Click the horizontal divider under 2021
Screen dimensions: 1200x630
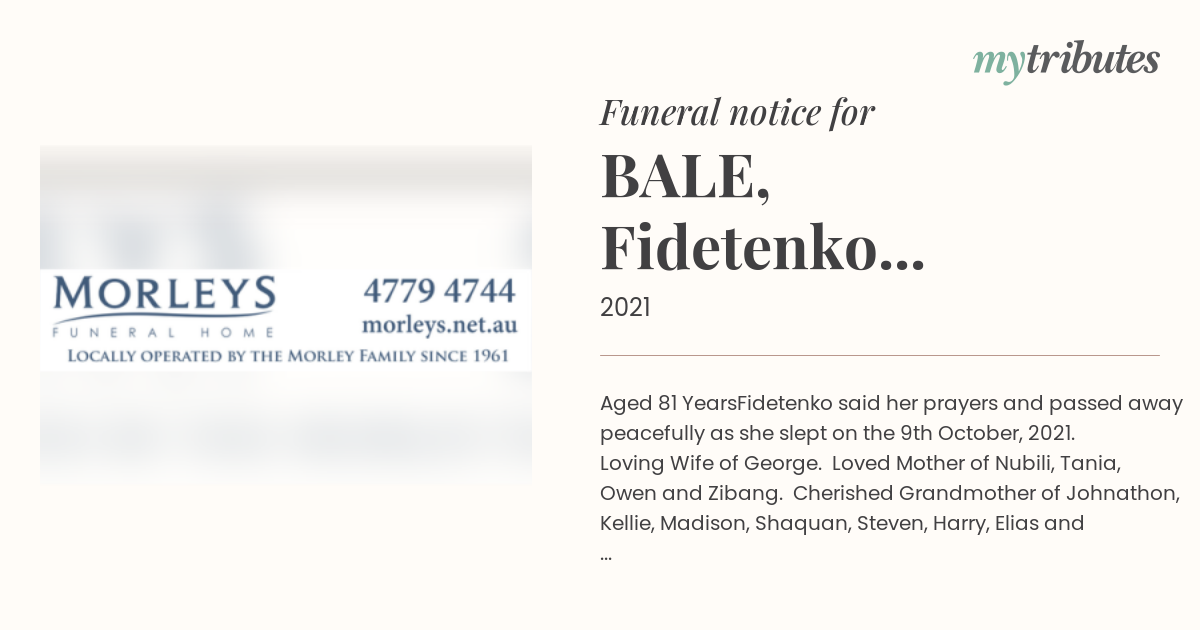(880, 355)
